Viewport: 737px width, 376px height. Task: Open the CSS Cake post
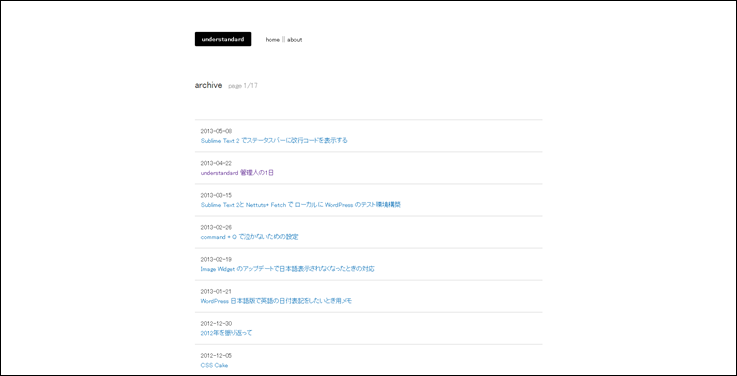[x=214, y=365]
